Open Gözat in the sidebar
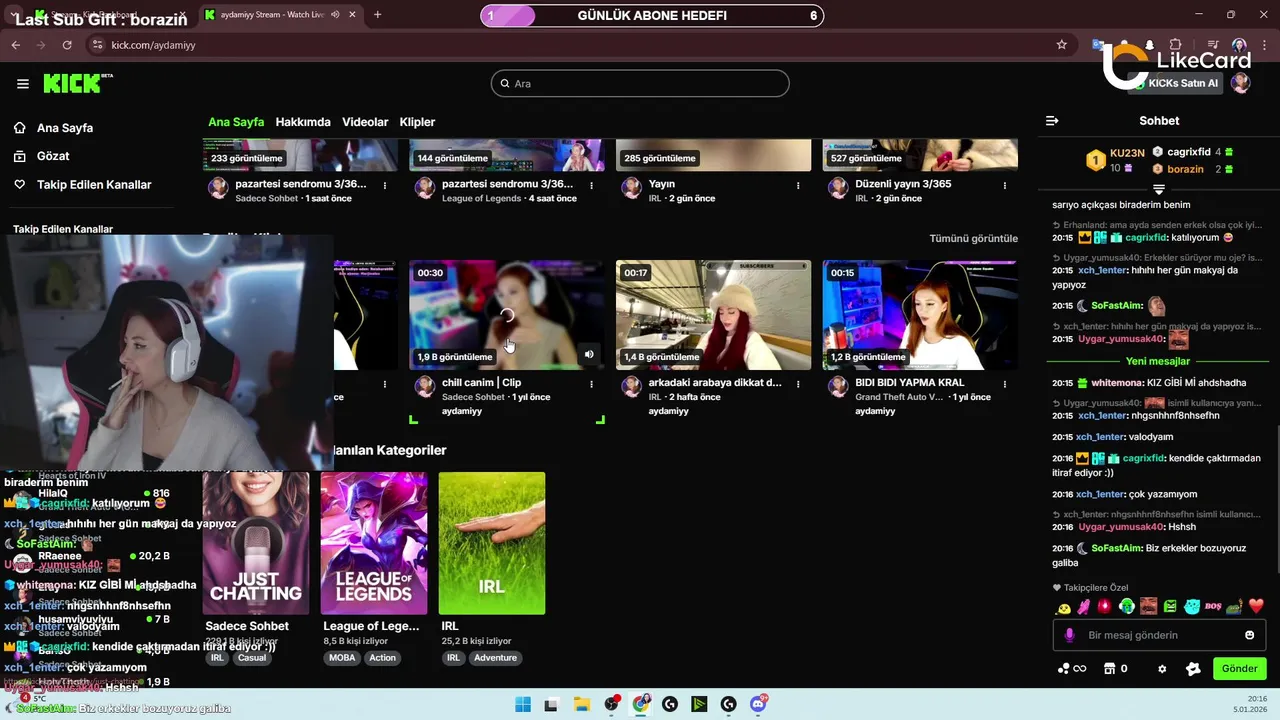The image size is (1280, 720). 53,156
